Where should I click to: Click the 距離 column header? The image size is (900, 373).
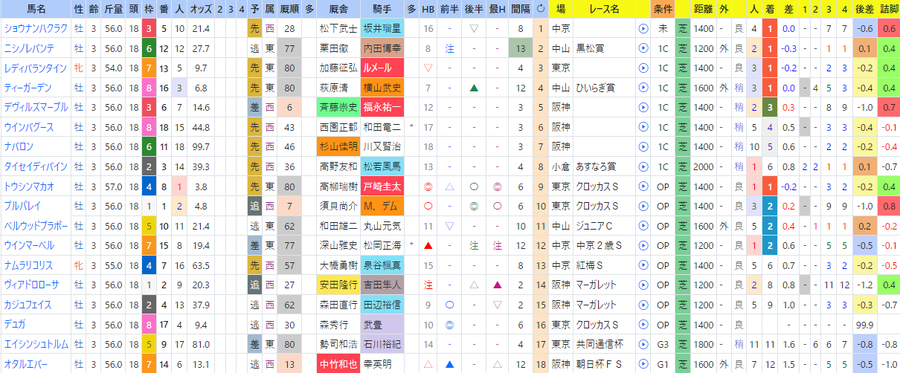tap(702, 9)
